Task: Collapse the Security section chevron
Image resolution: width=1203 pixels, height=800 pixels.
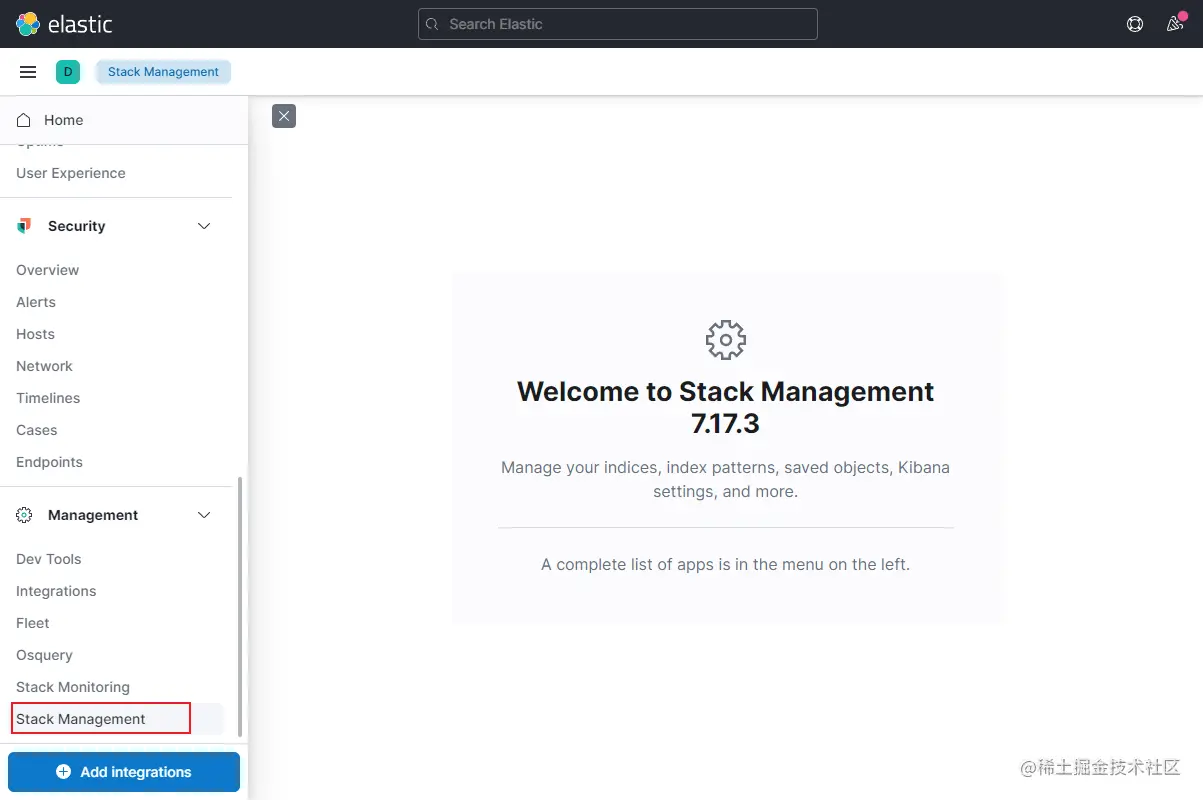Action: pos(204,226)
